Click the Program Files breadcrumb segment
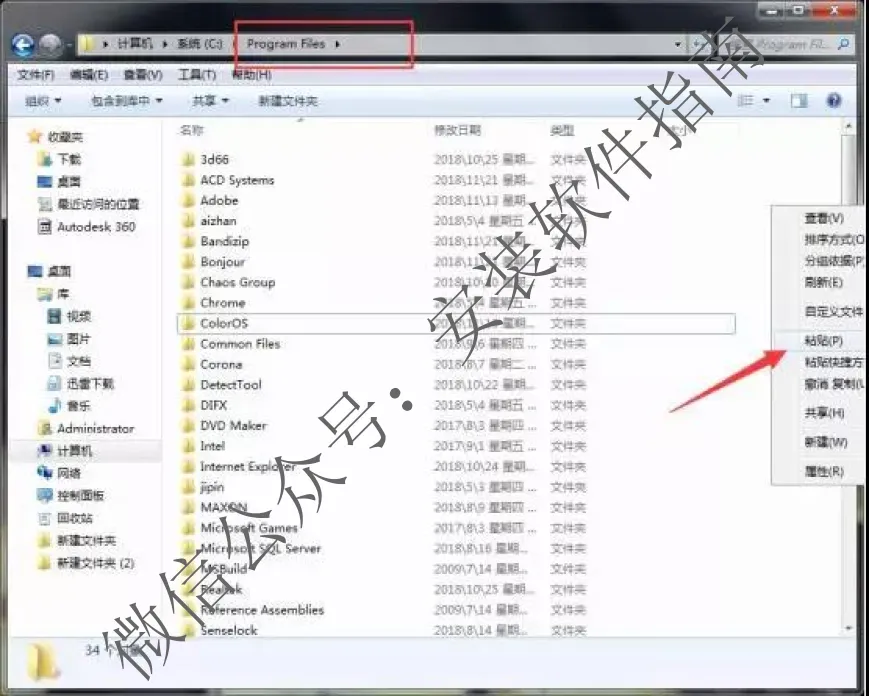 point(286,44)
